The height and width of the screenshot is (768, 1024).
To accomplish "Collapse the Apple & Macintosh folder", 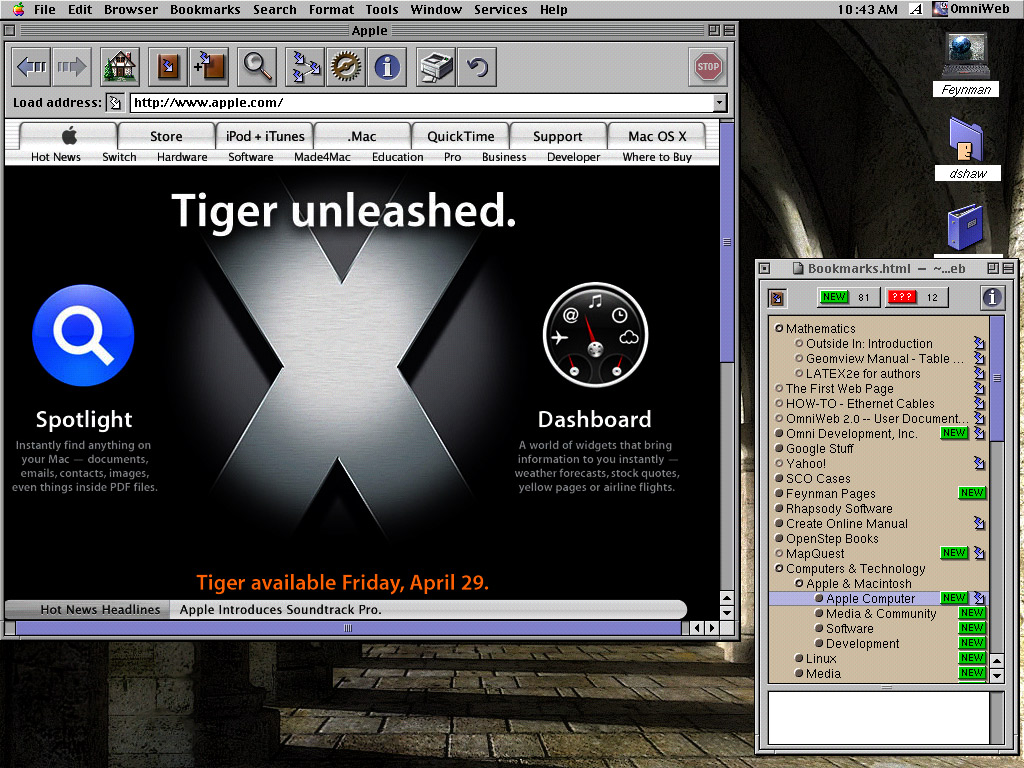I will (x=799, y=583).
